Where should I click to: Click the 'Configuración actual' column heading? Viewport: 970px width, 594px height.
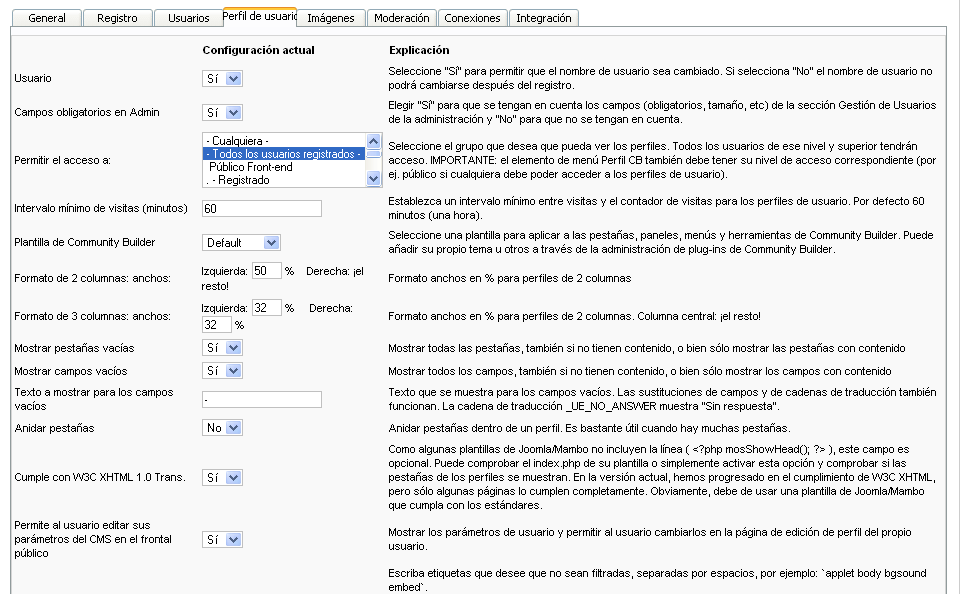click(259, 50)
